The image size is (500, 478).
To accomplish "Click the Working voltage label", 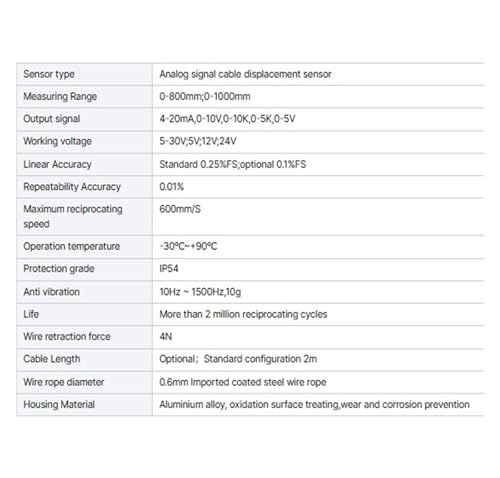I will pyautogui.click(x=57, y=141).
